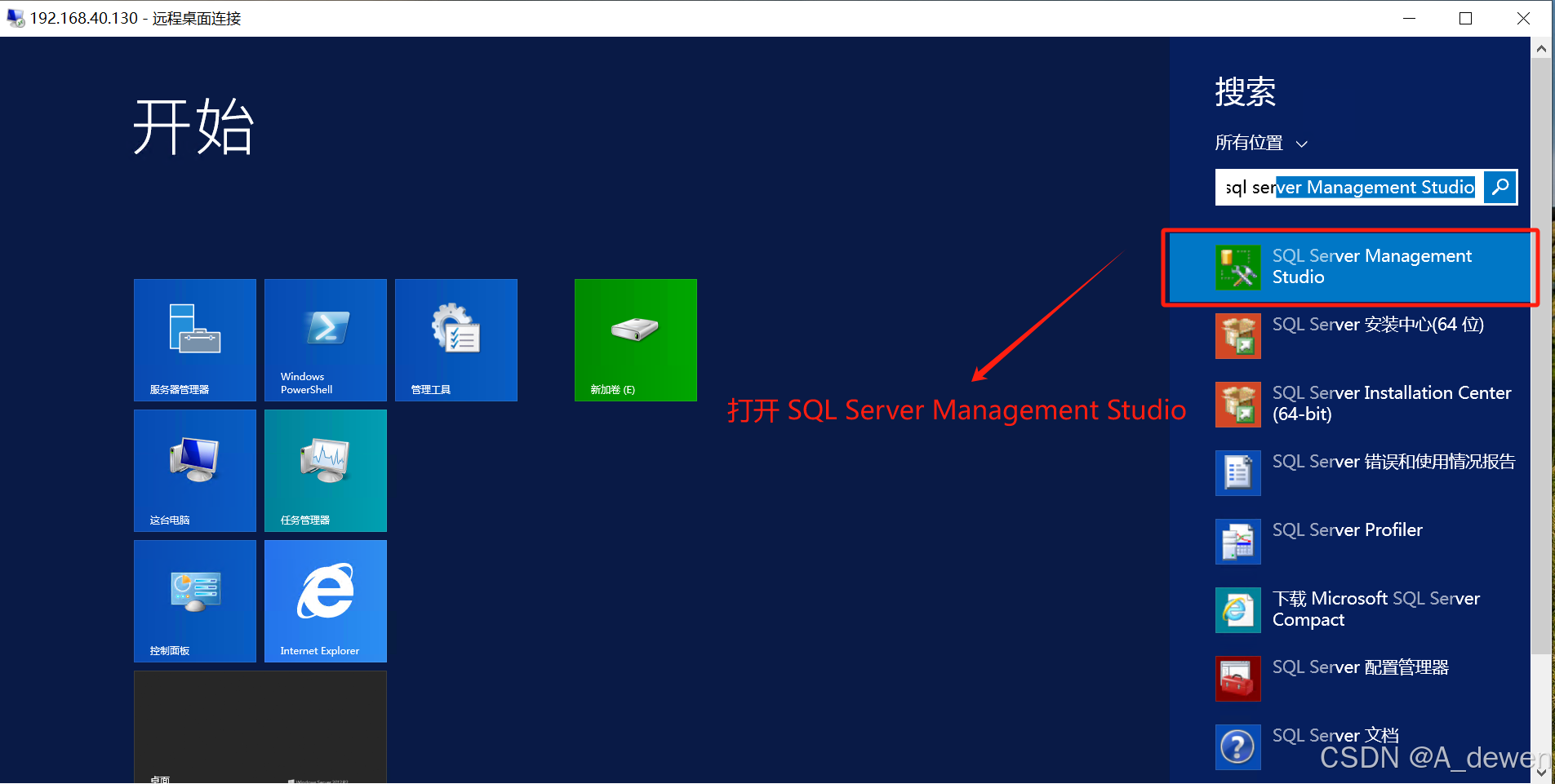Image resolution: width=1555 pixels, height=784 pixels.
Task: Select the SQL Server 错误和使用情况报告 result text
Action: click(1393, 462)
